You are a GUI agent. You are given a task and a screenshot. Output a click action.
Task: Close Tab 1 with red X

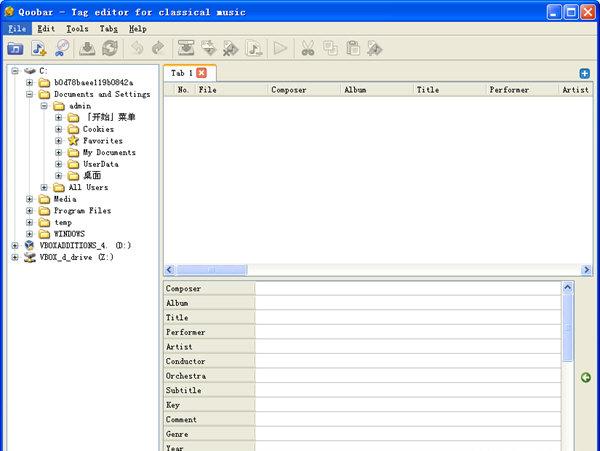point(202,73)
